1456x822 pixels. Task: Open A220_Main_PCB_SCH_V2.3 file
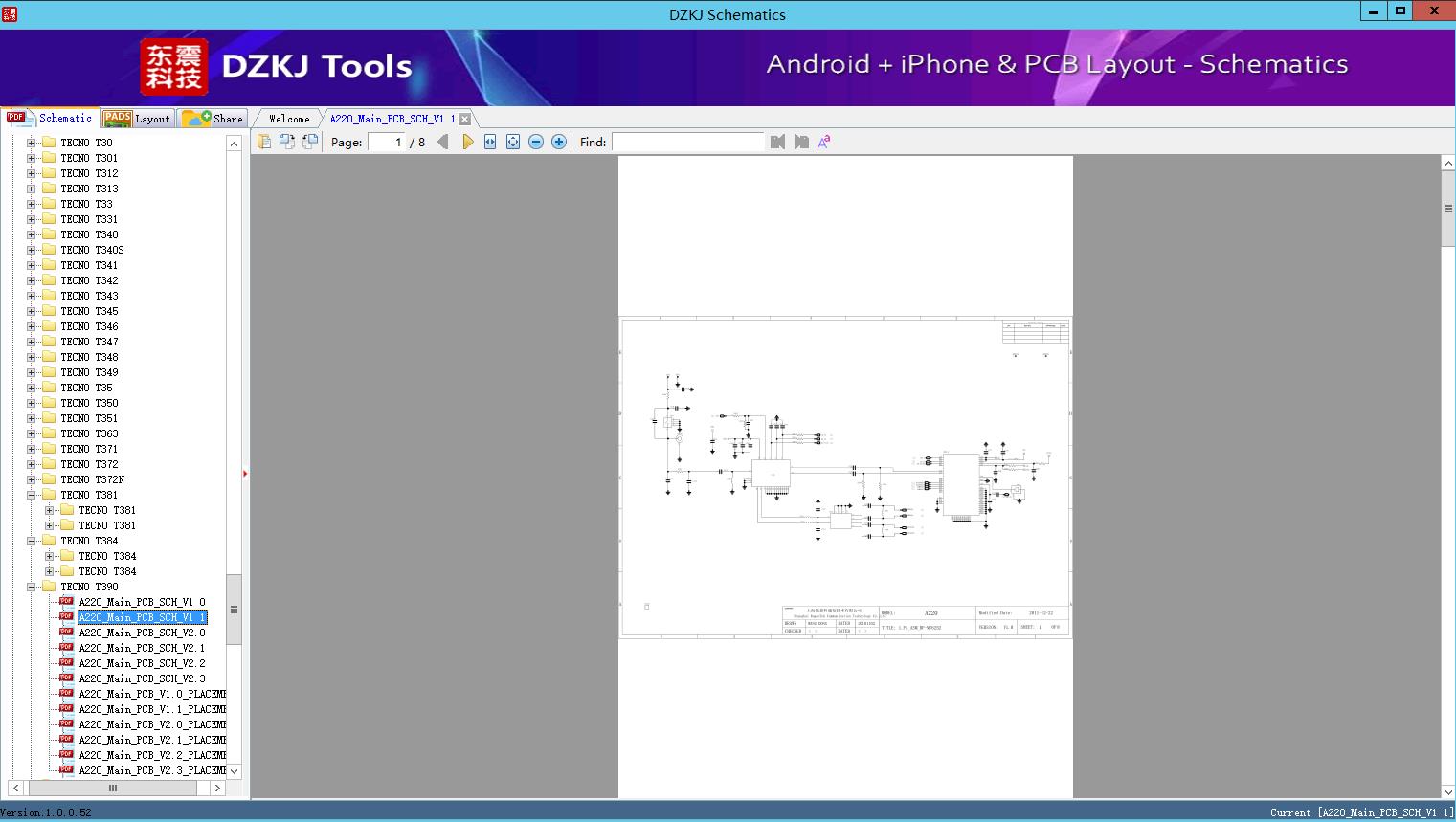tap(142, 678)
